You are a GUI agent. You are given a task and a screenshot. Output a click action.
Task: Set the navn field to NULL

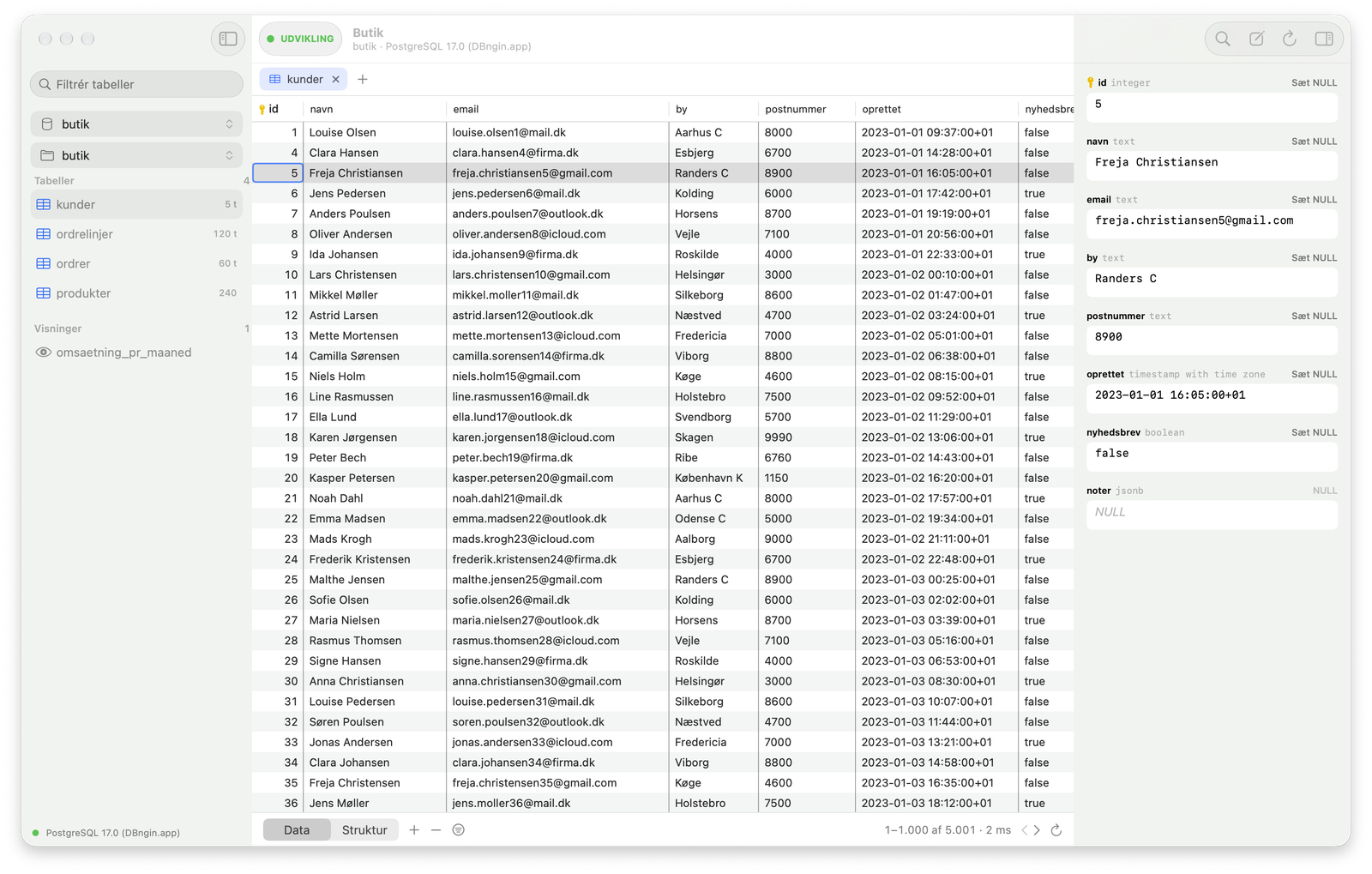[1314, 142]
